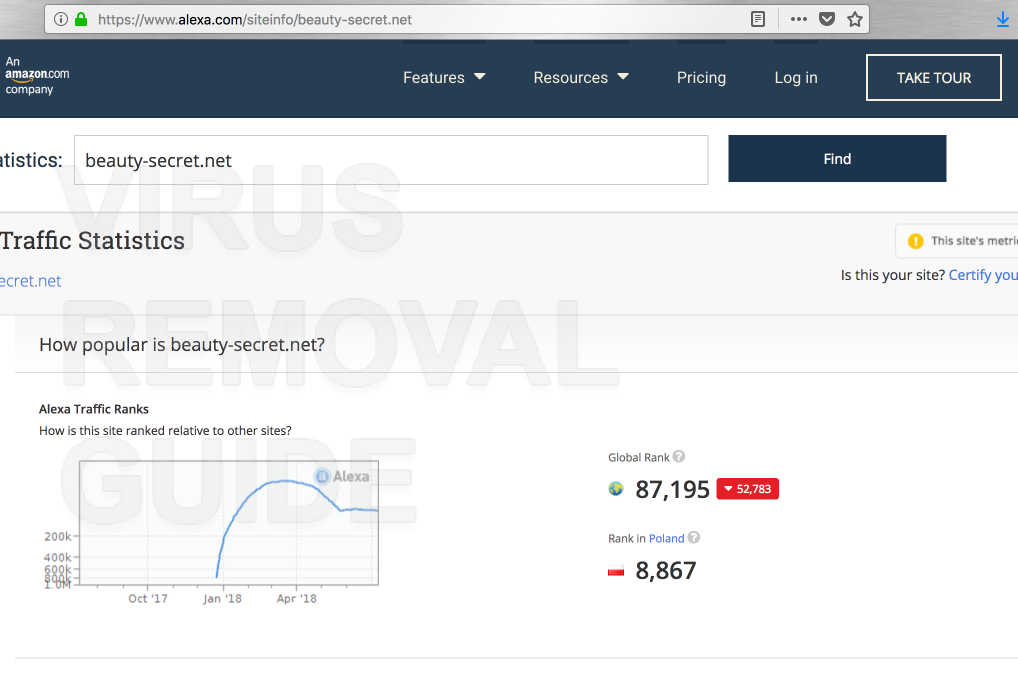
Task: Save page to Pocket icon
Action: pyautogui.click(x=826, y=19)
